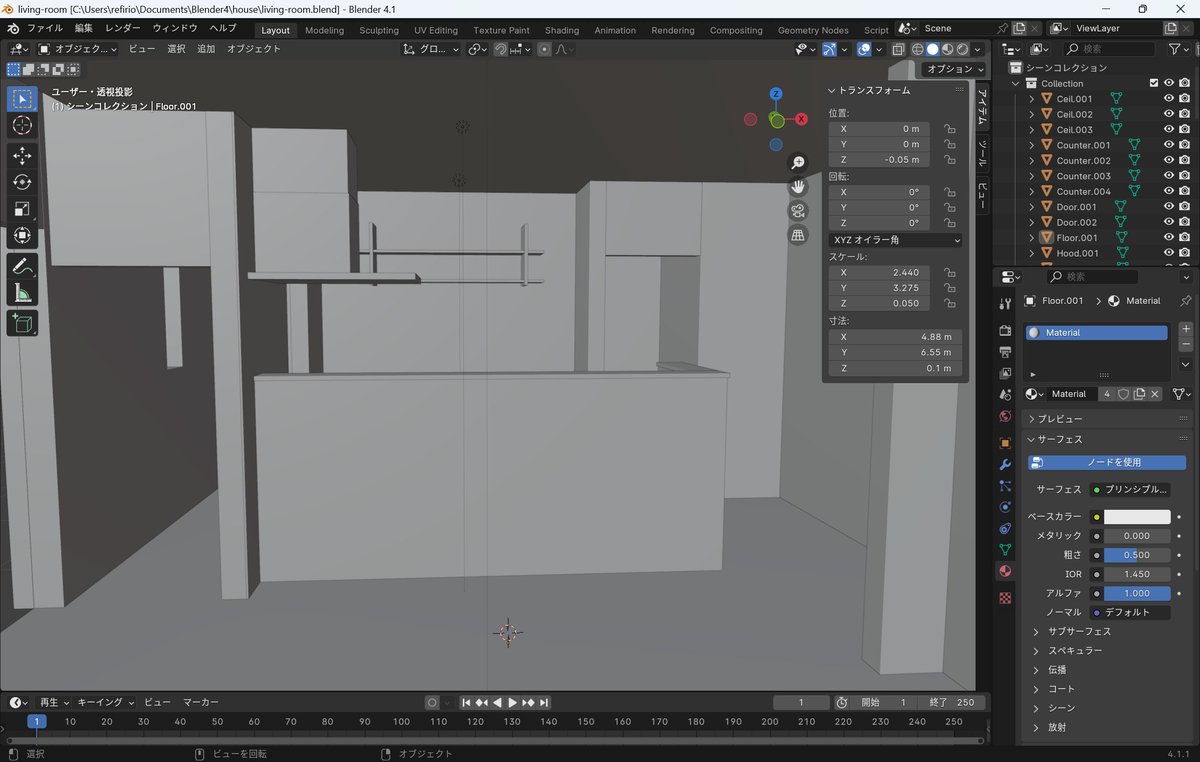Play animation with the play button
The width and height of the screenshot is (1200, 762).
513,703
